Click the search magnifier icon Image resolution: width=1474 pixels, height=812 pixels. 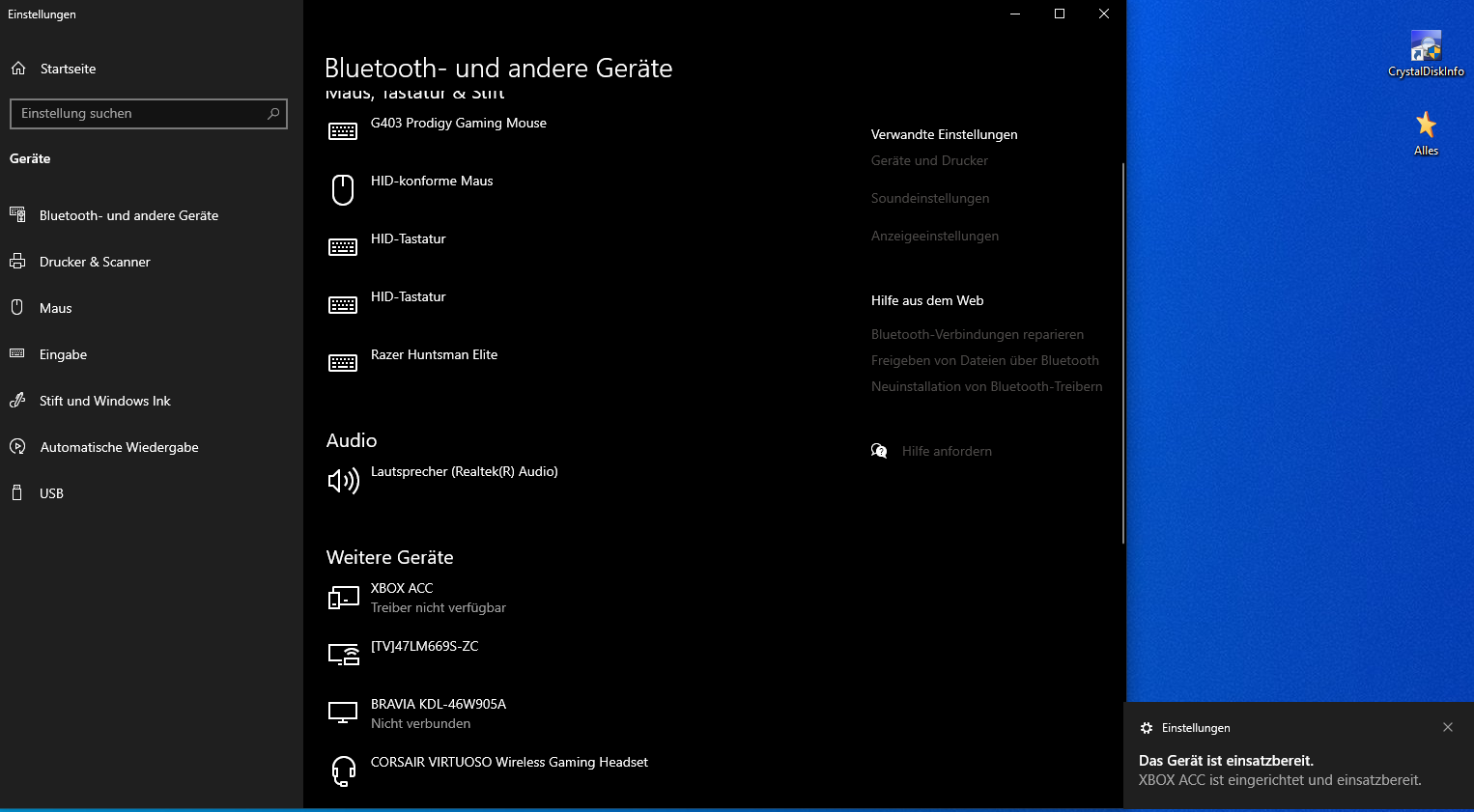tap(273, 113)
